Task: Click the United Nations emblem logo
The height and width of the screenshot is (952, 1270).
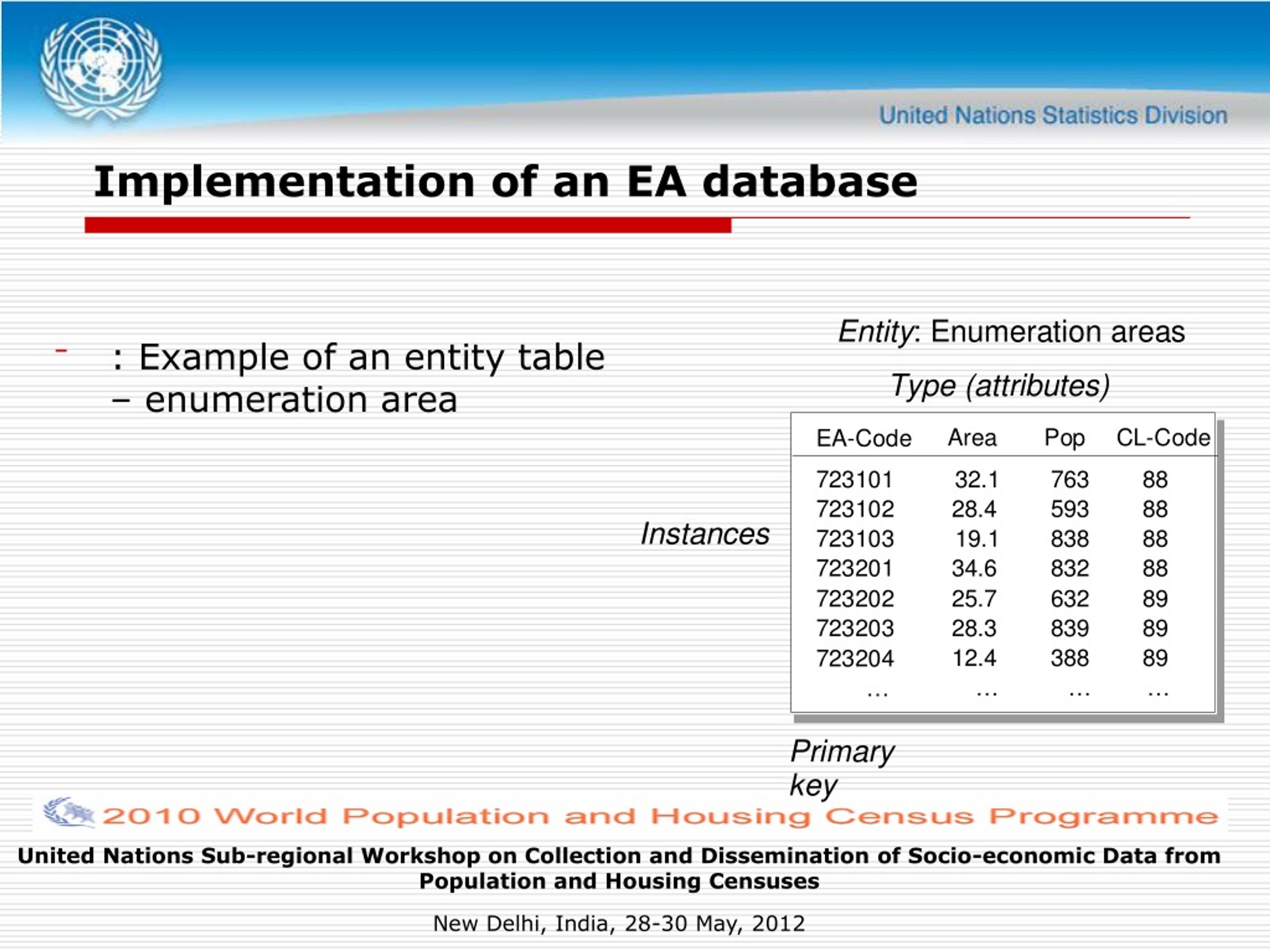Action: pyautogui.click(x=101, y=70)
